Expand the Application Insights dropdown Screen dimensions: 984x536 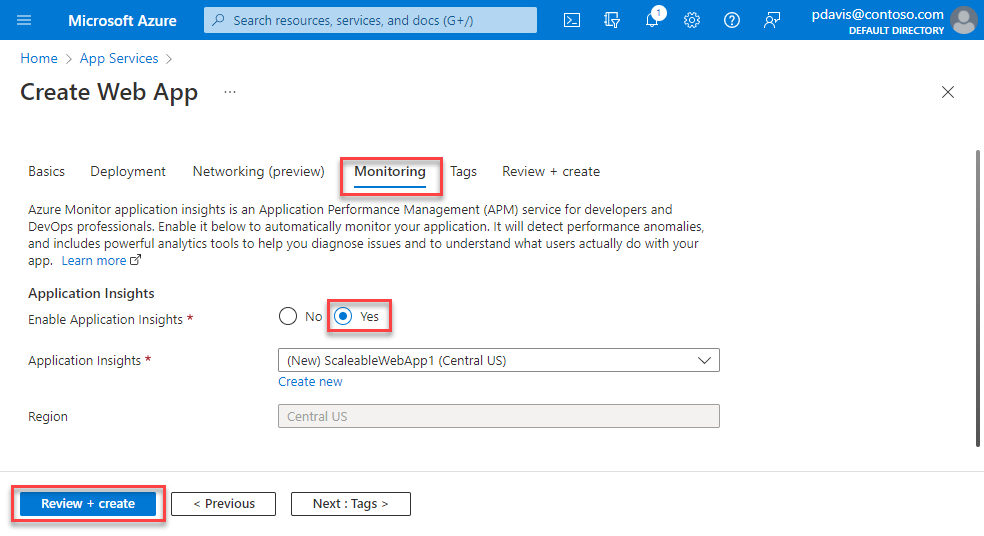click(x=498, y=360)
